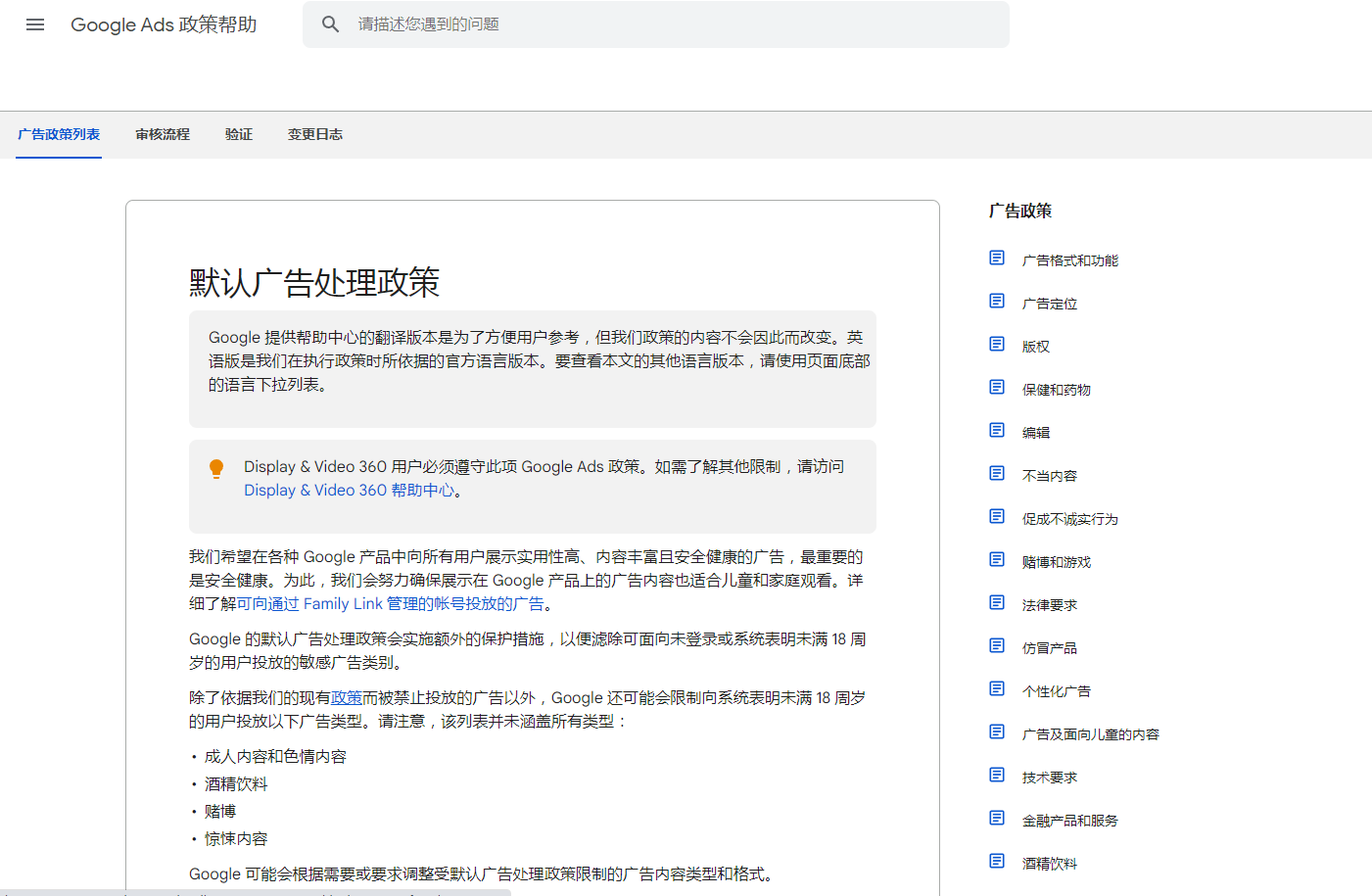Click the article icon beside 仿冒产品

997,645
